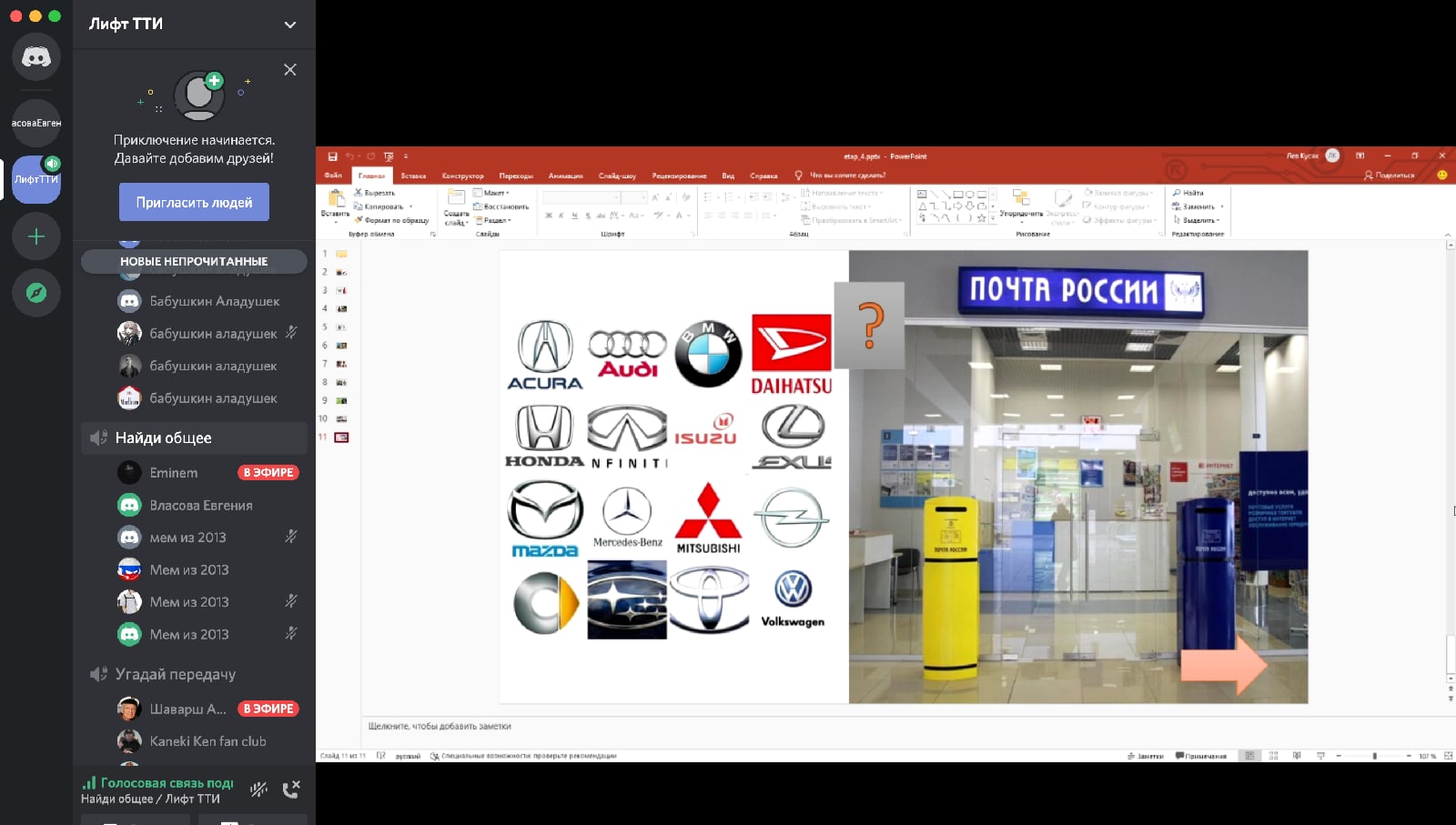Viewport: 1456px width, 825px height.
Task: Expand the Лифт ТТИ server dropdown menu
Action: click(290, 25)
